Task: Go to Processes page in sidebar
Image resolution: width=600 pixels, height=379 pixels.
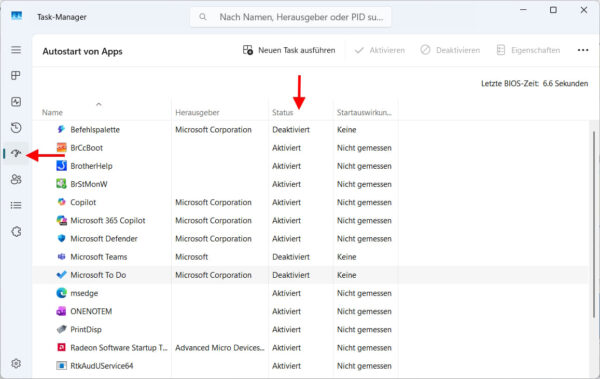Action: [x=16, y=75]
